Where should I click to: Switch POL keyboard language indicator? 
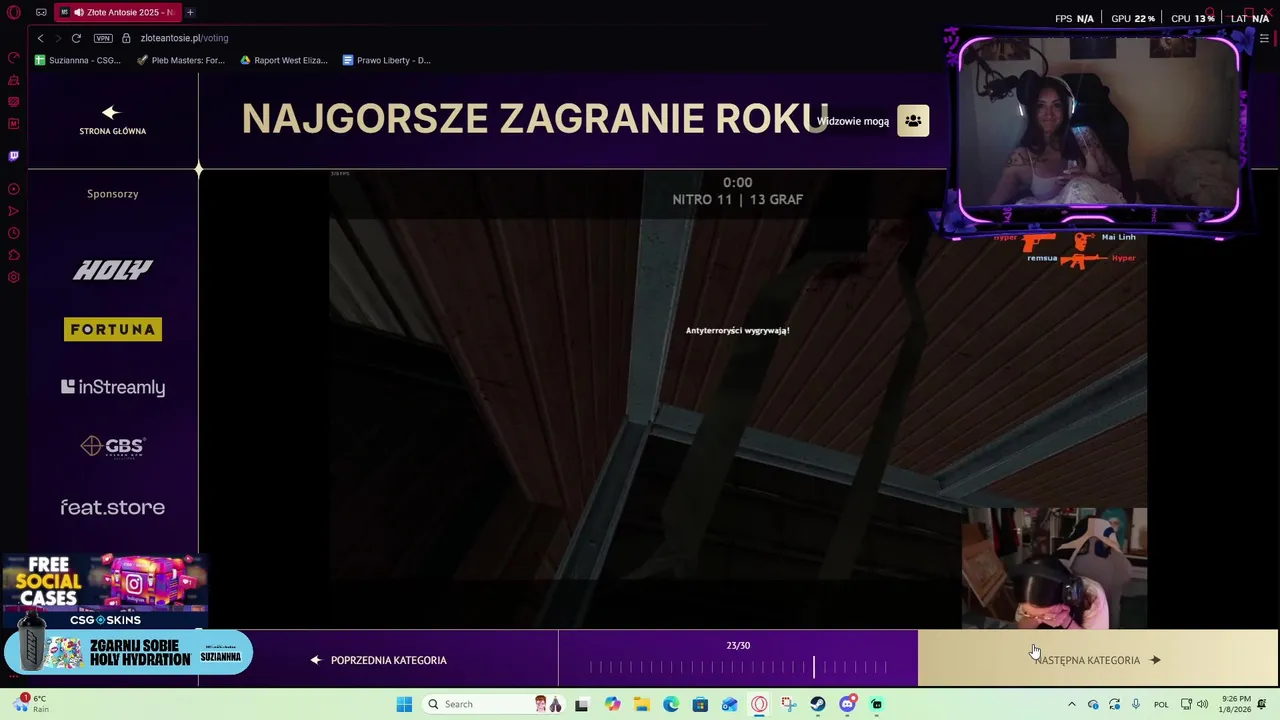tap(1161, 704)
